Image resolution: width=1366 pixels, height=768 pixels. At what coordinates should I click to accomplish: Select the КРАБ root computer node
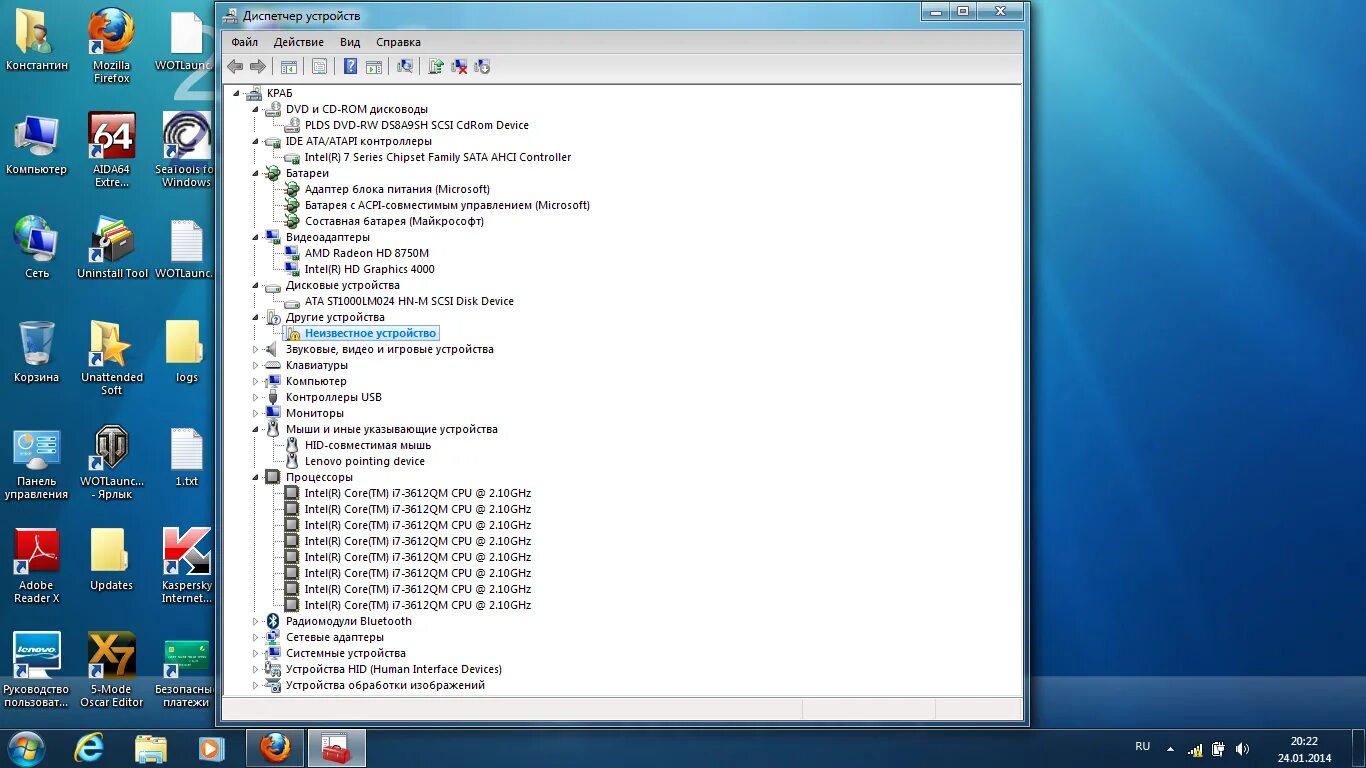tap(279, 93)
